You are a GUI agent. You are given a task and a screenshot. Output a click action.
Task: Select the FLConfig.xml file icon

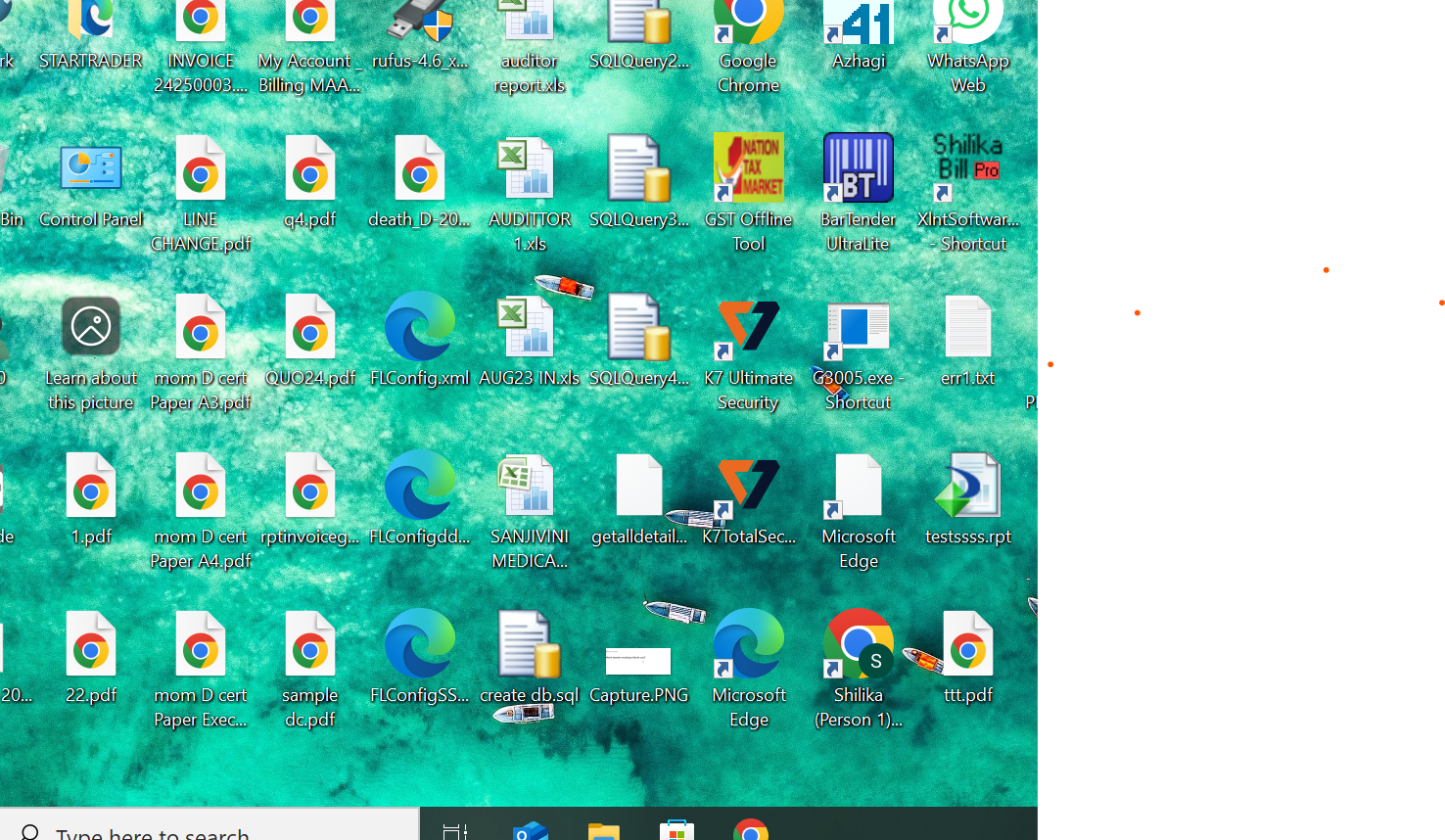420,329
